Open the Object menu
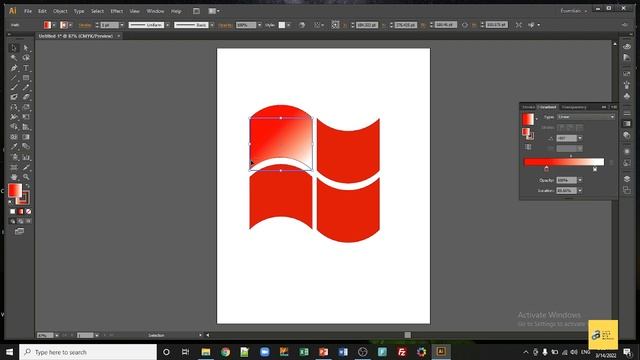This screenshot has width=640, height=360. click(60, 11)
